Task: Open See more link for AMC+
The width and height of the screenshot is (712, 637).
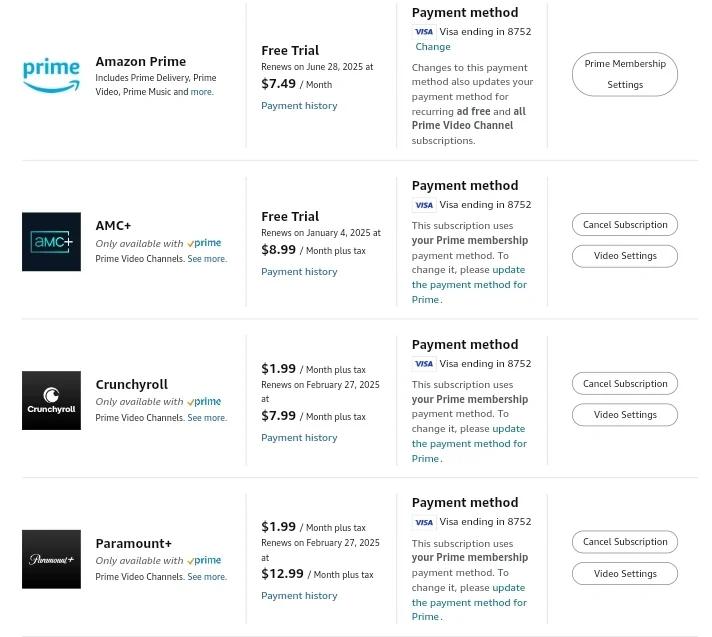Action: [x=207, y=259]
